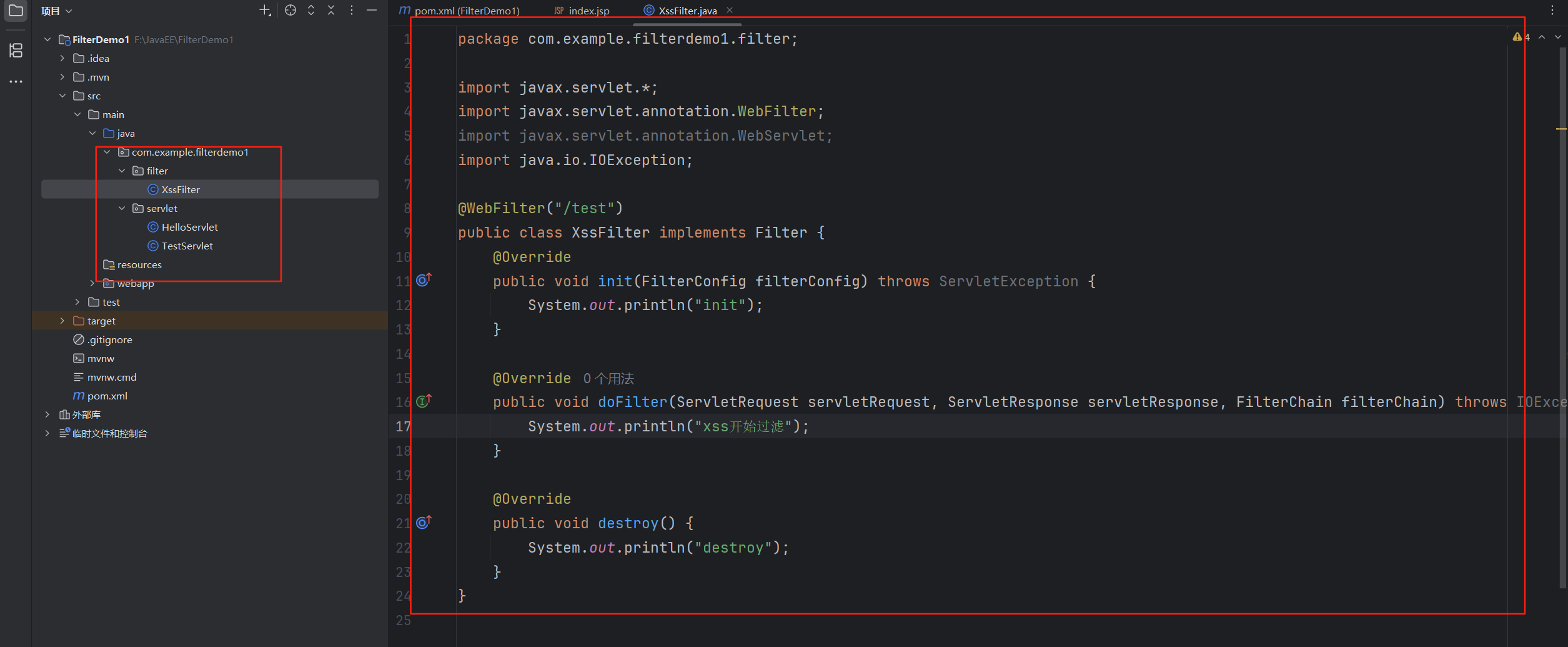Viewport: 1568px width, 647px height.
Task: Open the Structure tool window
Action: [x=16, y=50]
